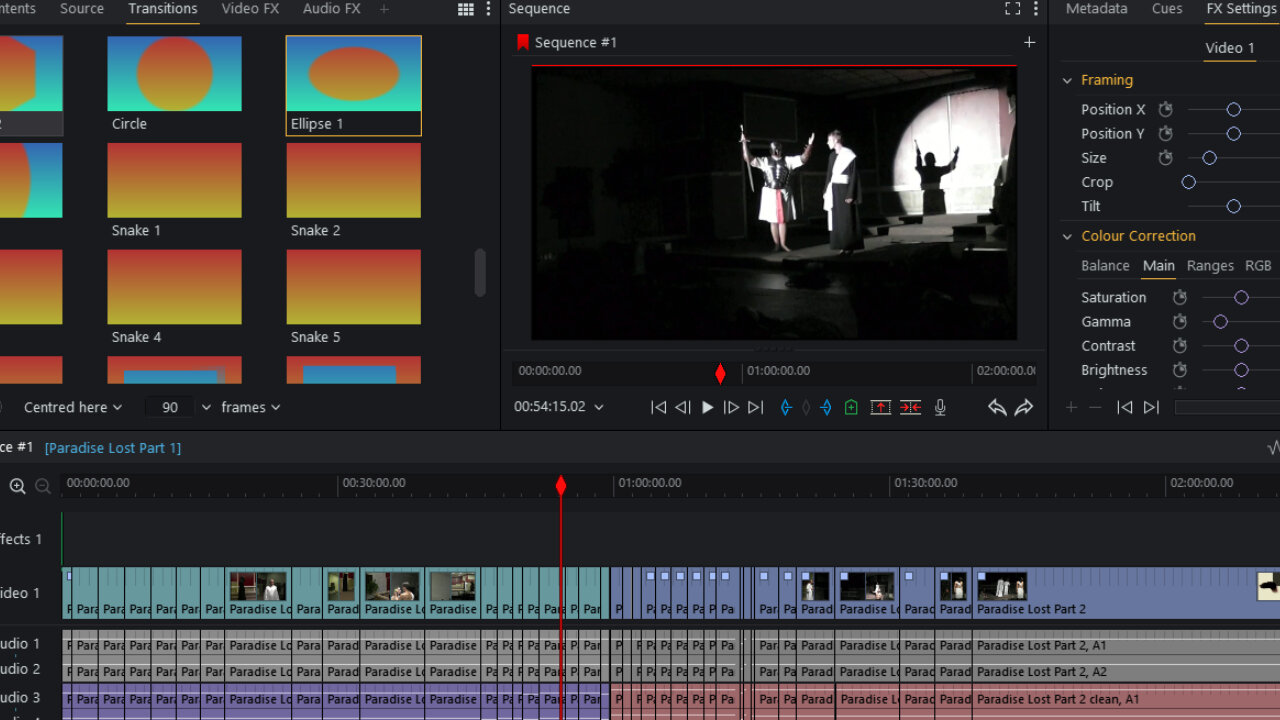Toggle keyframing for Saturation
Screen dimensions: 1280x720
1180,297
